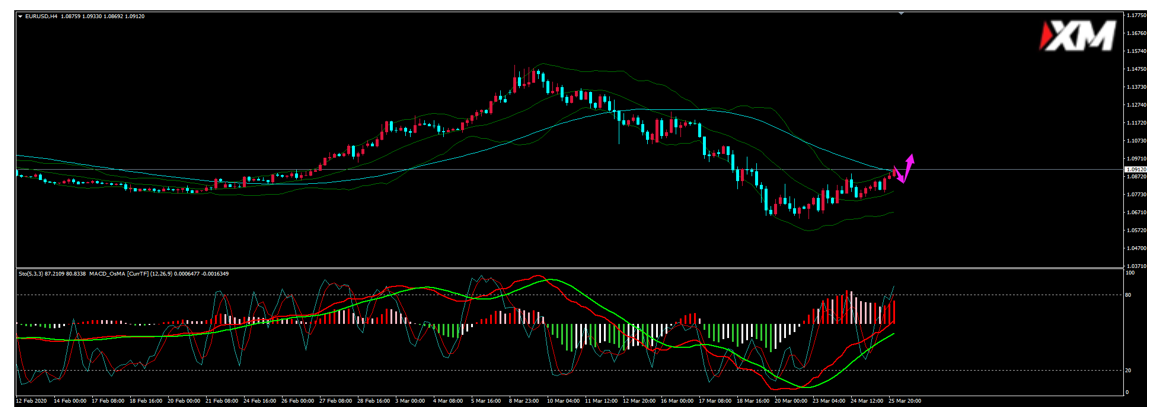The height and width of the screenshot is (415, 1159).
Task: Open the triangle menu beside EURUSD,H4
Action: [21, 15]
